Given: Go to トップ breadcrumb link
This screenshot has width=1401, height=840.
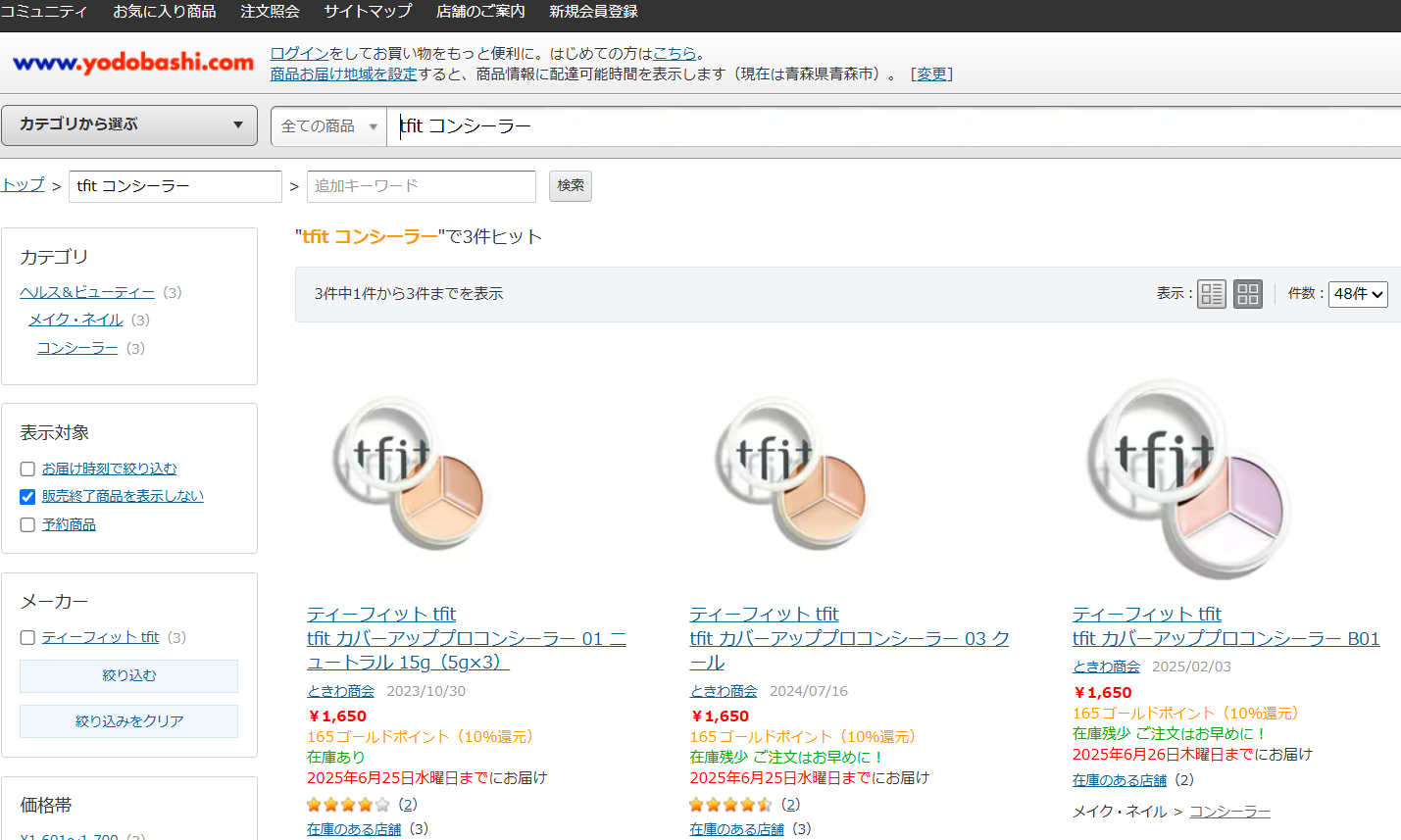Looking at the screenshot, I should [x=23, y=185].
